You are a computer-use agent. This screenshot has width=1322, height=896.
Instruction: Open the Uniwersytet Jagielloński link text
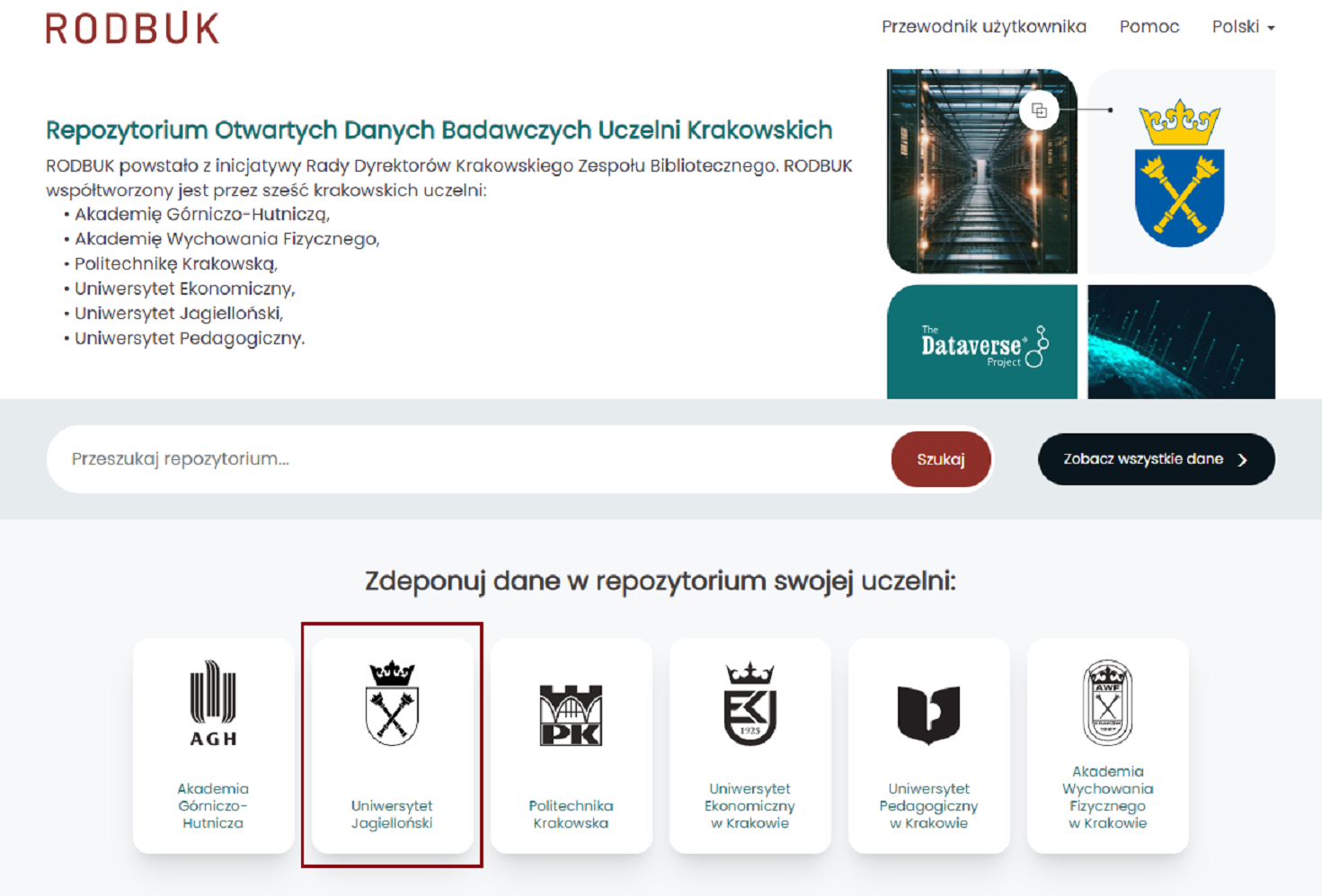392,814
